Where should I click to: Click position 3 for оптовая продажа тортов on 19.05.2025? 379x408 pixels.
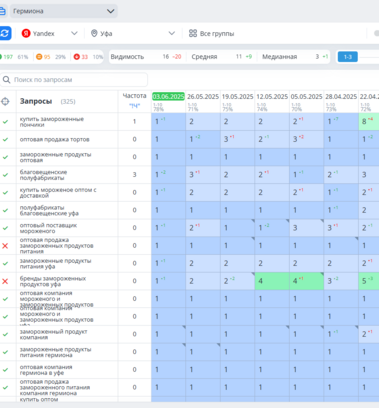click(x=237, y=139)
